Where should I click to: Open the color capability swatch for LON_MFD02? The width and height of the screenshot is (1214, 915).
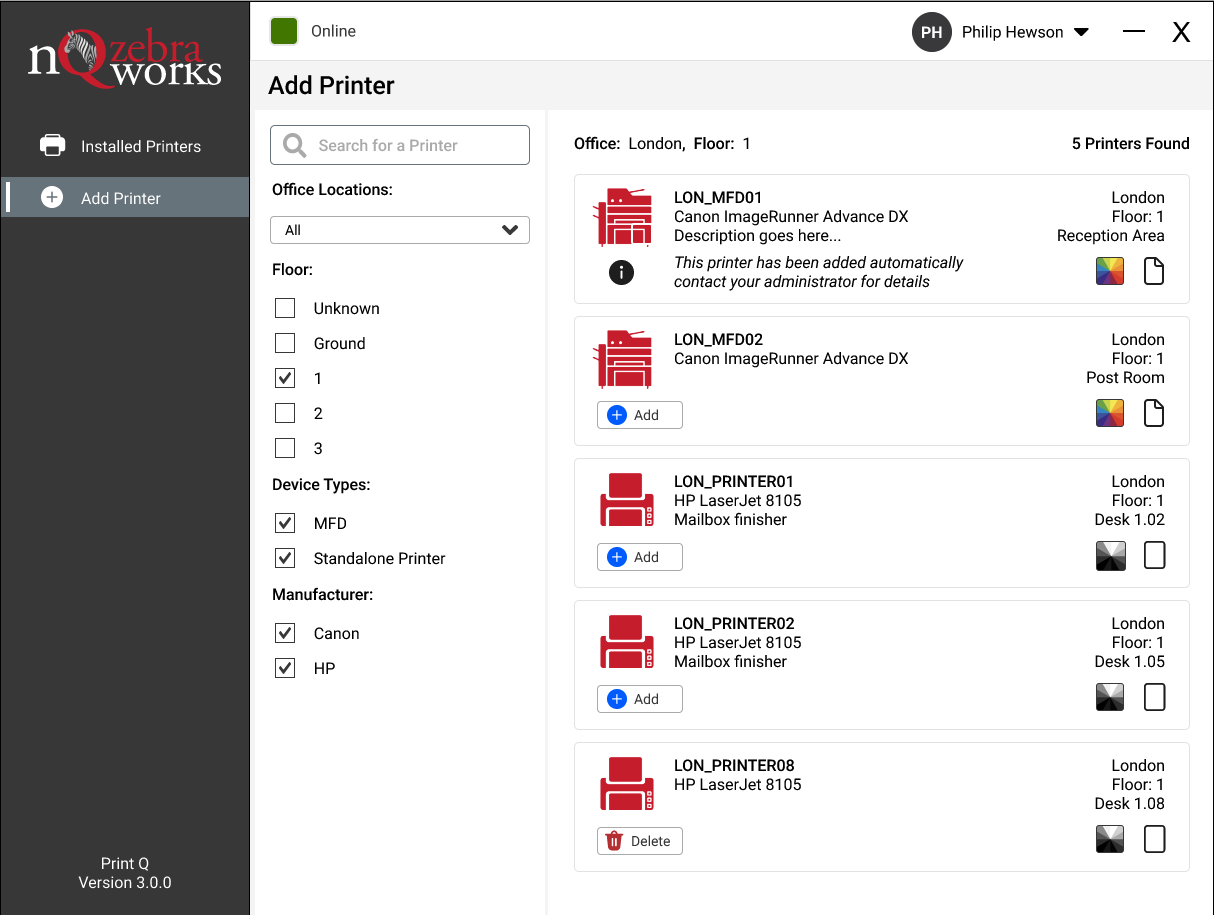[1110, 413]
